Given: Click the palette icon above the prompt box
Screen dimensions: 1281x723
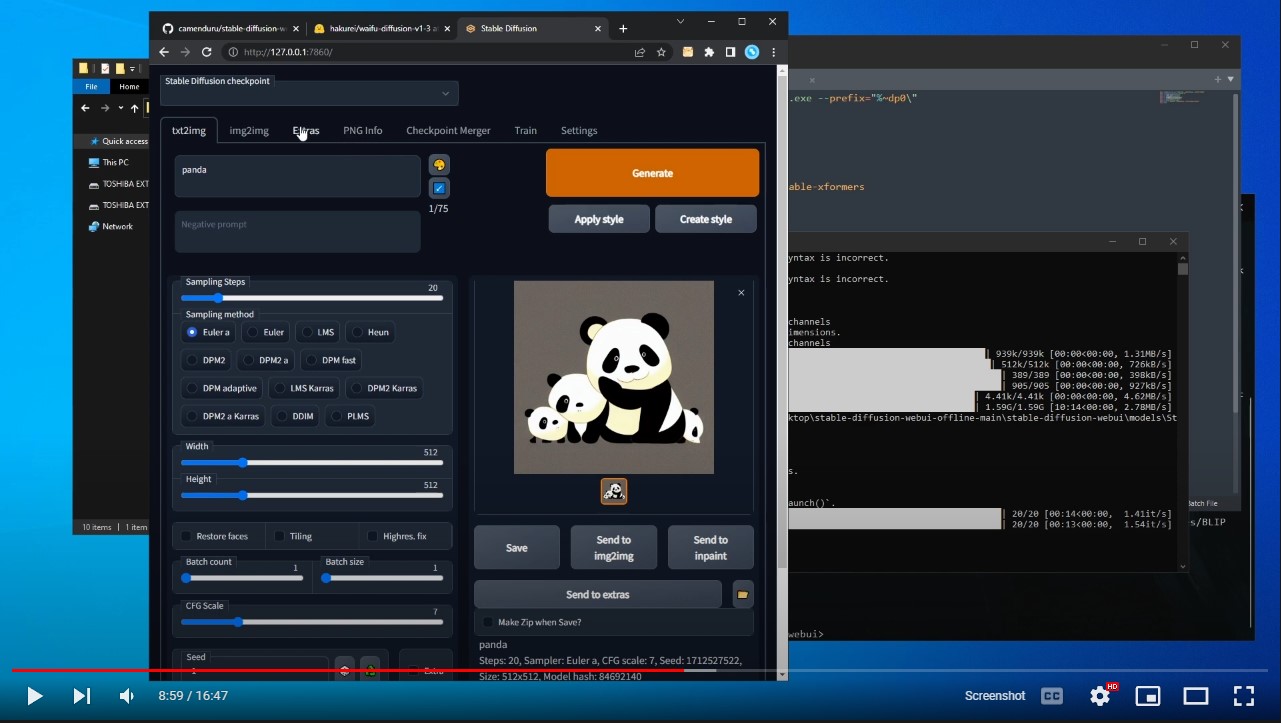Looking at the screenshot, I should [439, 164].
